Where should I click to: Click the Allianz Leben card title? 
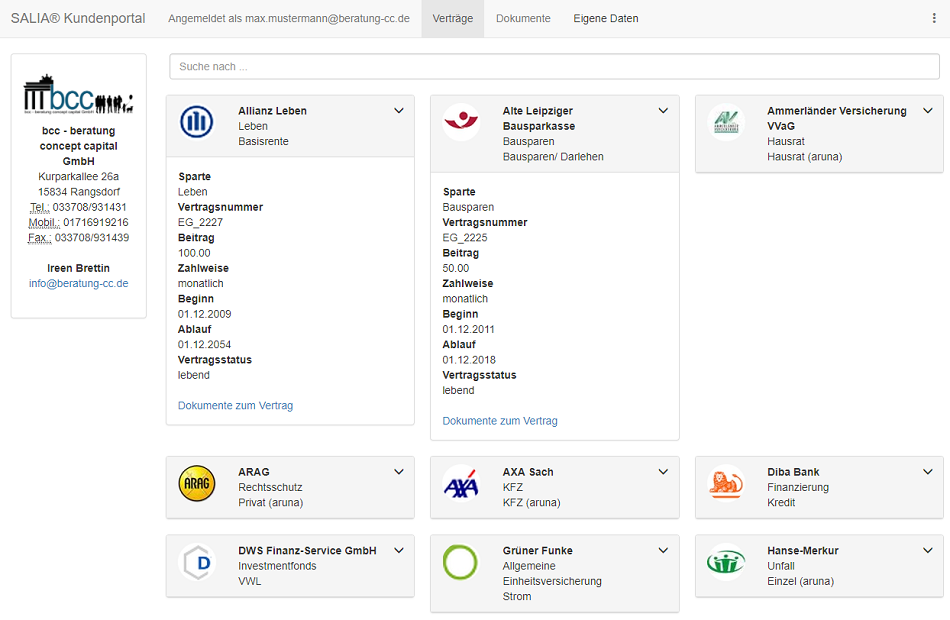pos(272,111)
